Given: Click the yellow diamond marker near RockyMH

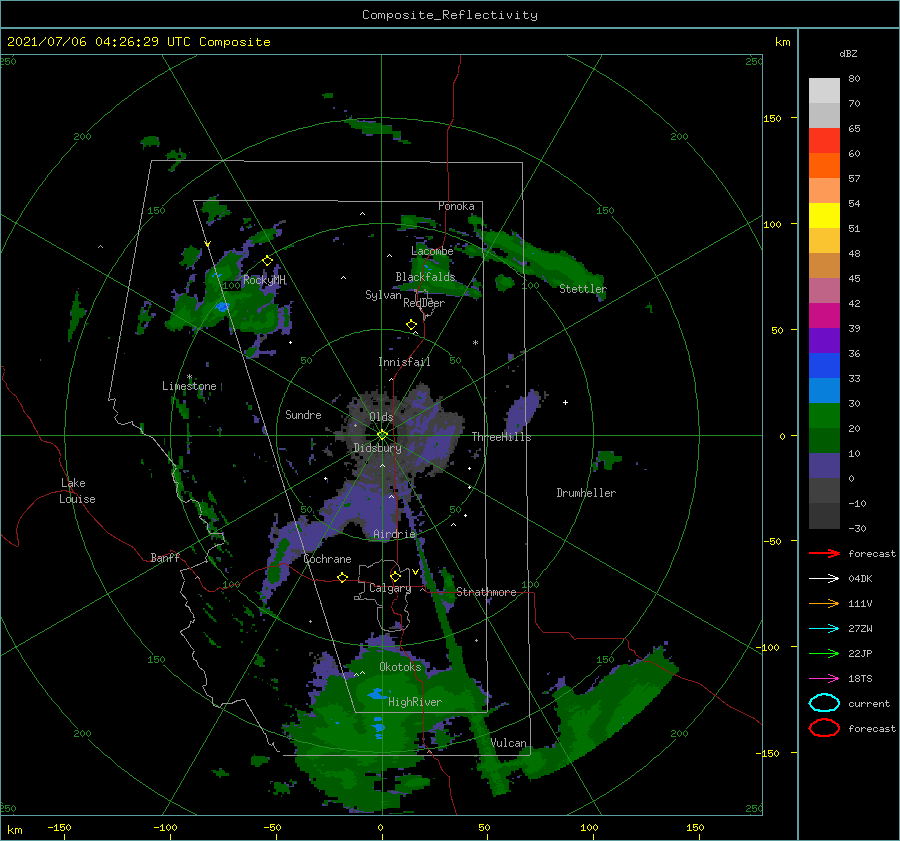Looking at the screenshot, I should click(267, 261).
